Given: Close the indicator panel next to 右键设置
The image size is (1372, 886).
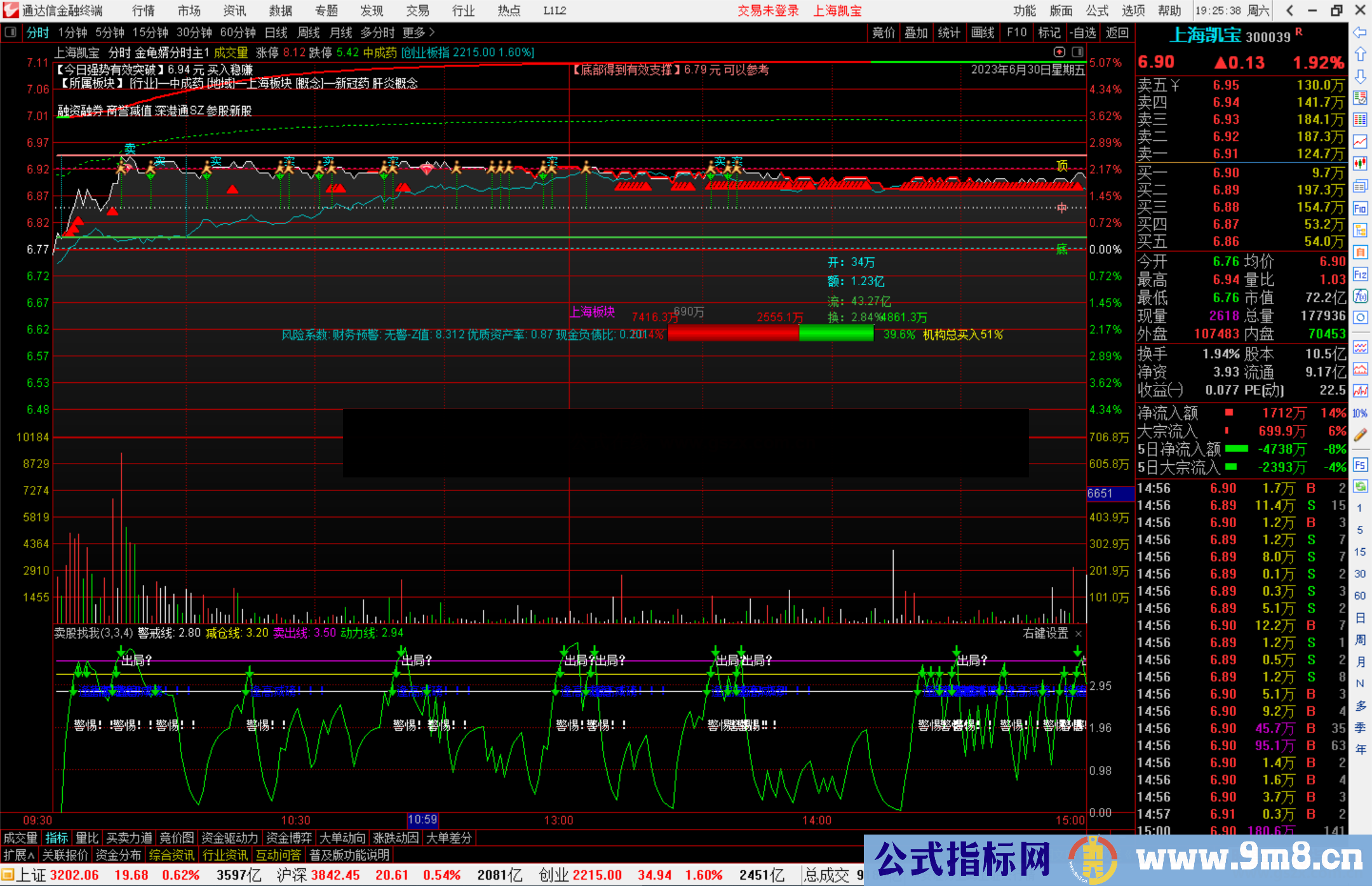Looking at the screenshot, I should point(1079,634).
